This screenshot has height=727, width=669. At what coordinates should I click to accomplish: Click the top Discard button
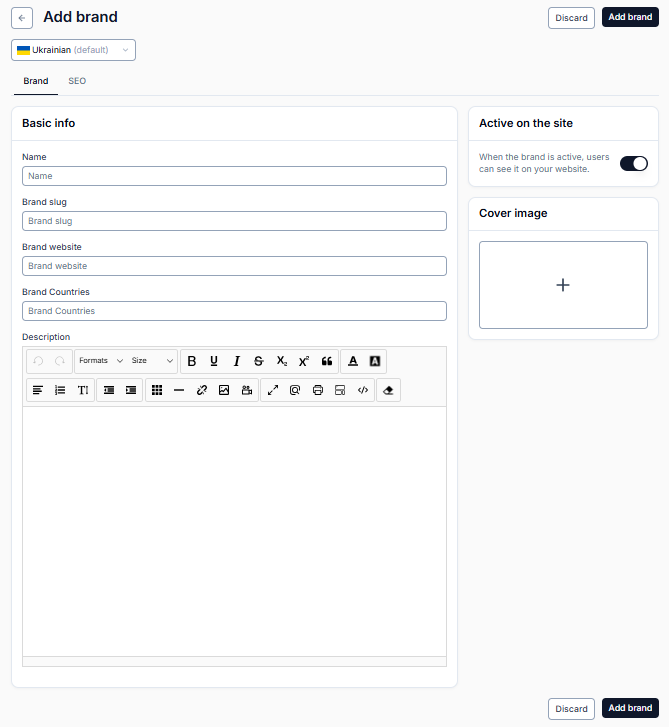(571, 18)
